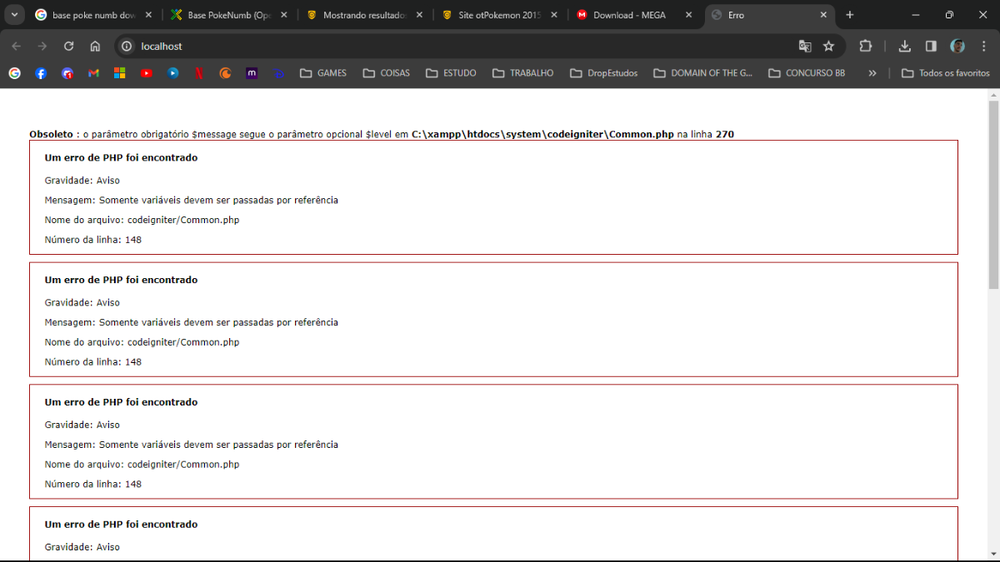Screen dimensions: 1000x562
Task: Open the Todos os favoritos folder
Action: (945, 73)
